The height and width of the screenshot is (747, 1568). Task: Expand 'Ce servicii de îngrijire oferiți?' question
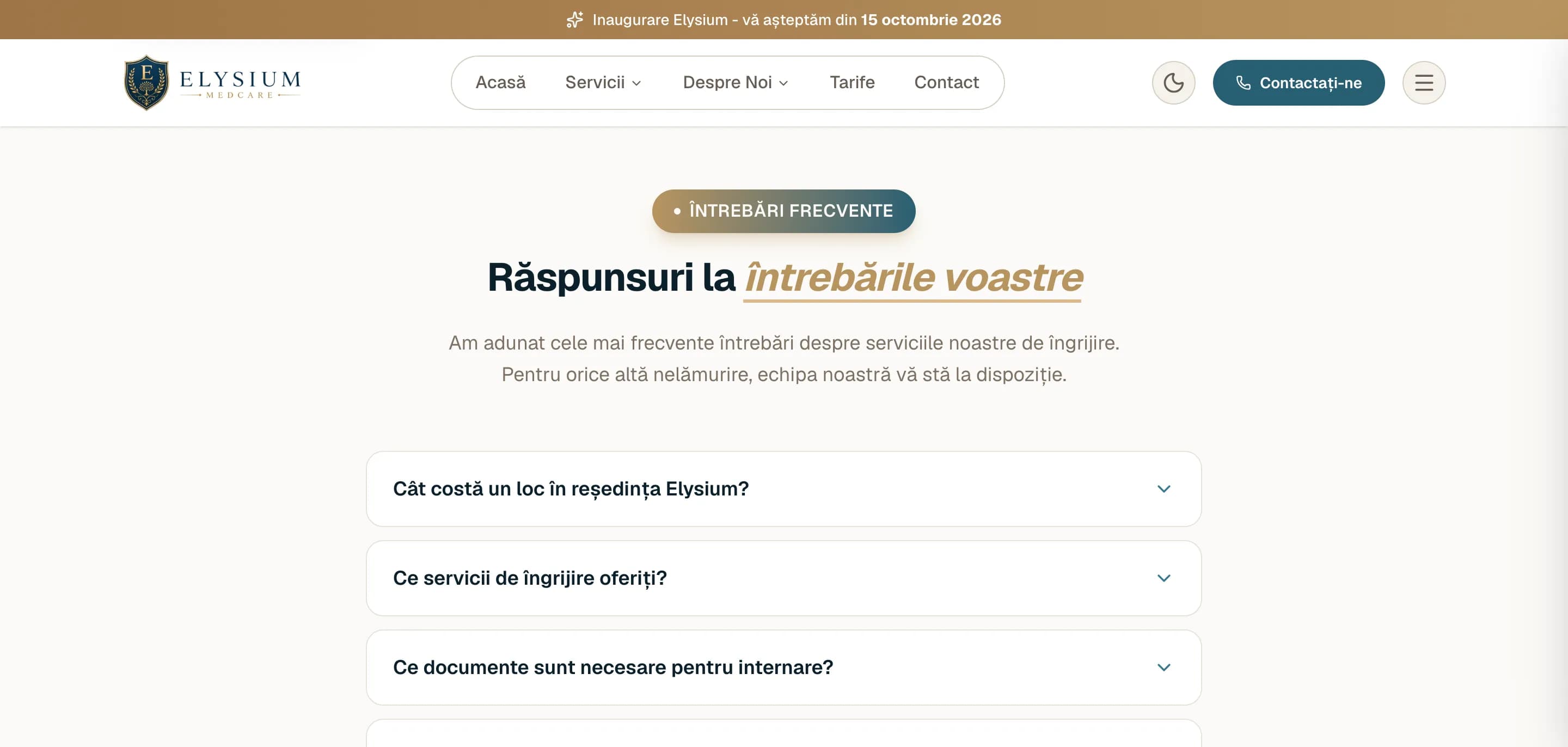[x=783, y=578]
